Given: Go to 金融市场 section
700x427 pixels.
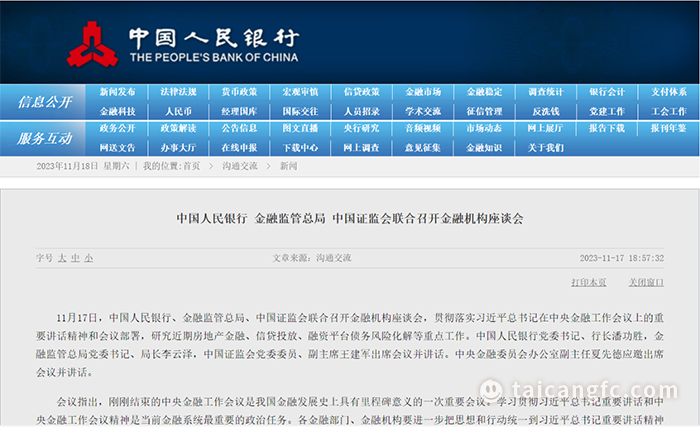Looking at the screenshot, I should pyautogui.click(x=423, y=92).
